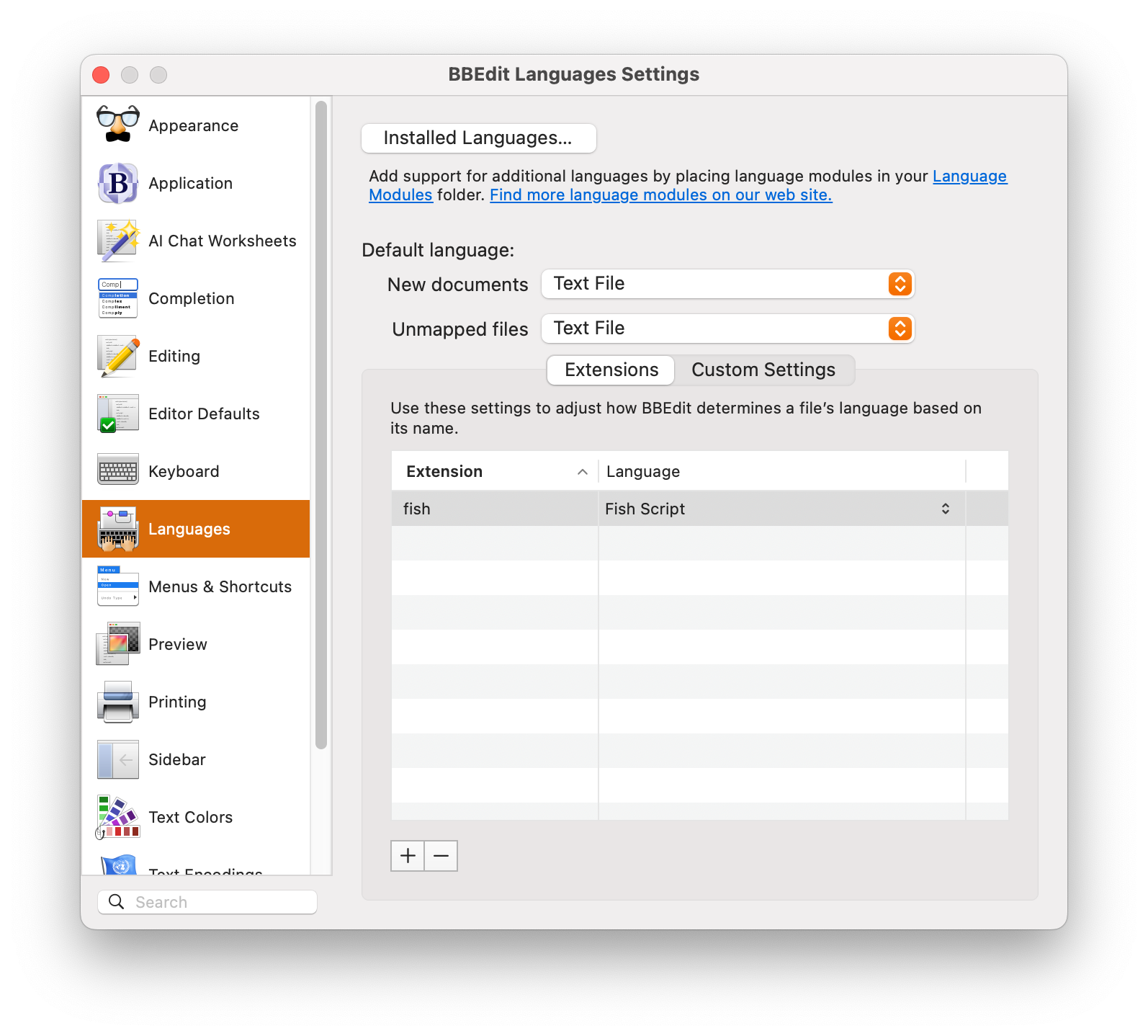The height and width of the screenshot is (1036, 1148).
Task: Choose the Editing pencil icon
Action: click(118, 356)
